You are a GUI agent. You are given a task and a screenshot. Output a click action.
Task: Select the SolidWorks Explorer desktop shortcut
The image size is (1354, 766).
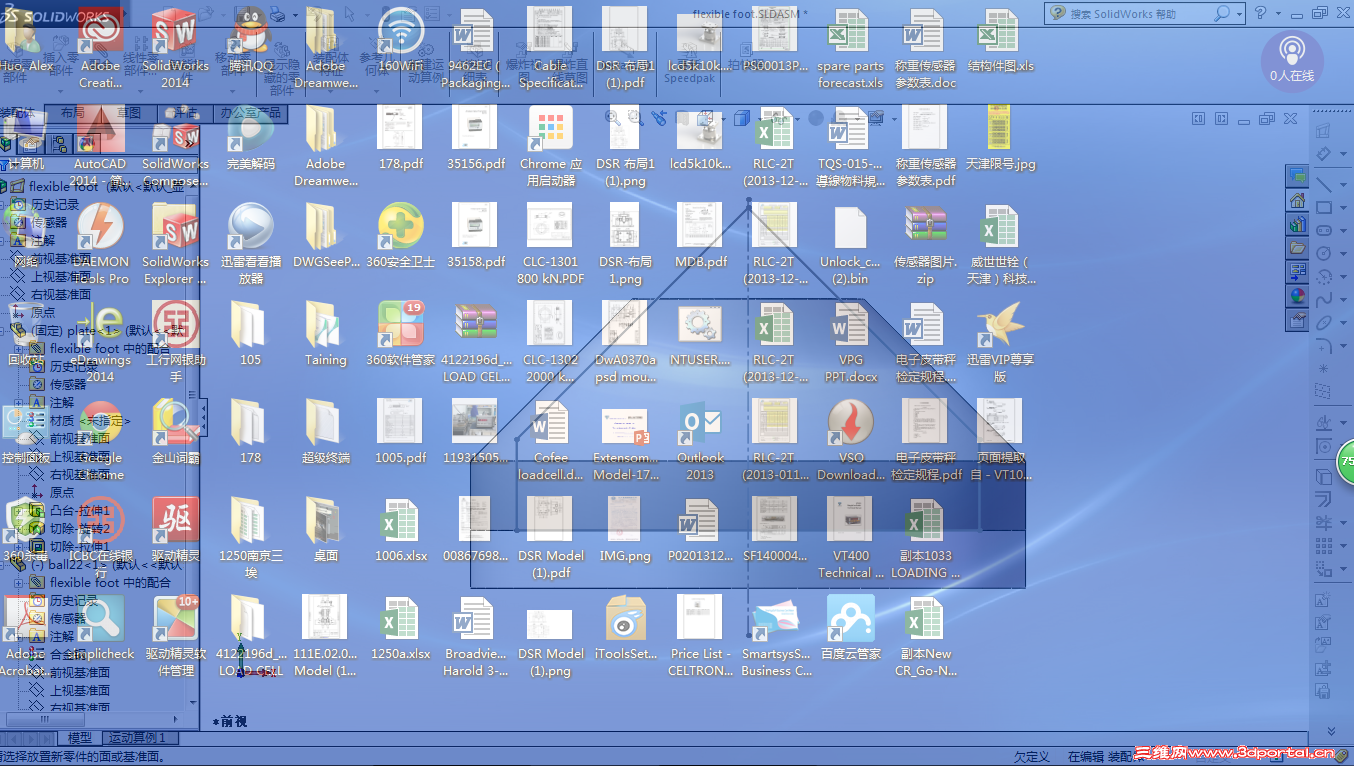coord(175,244)
